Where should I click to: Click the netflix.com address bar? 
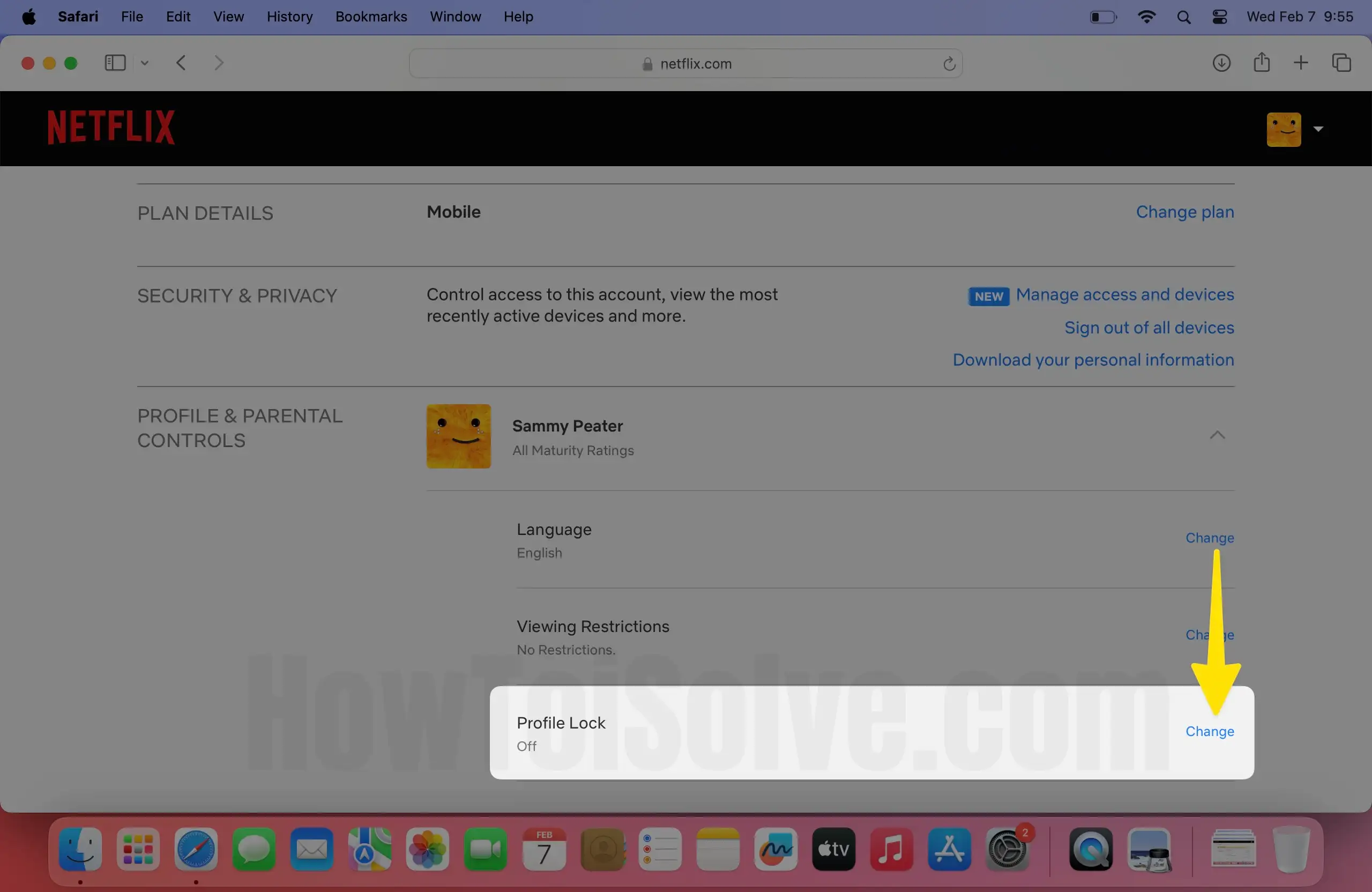[685, 64]
